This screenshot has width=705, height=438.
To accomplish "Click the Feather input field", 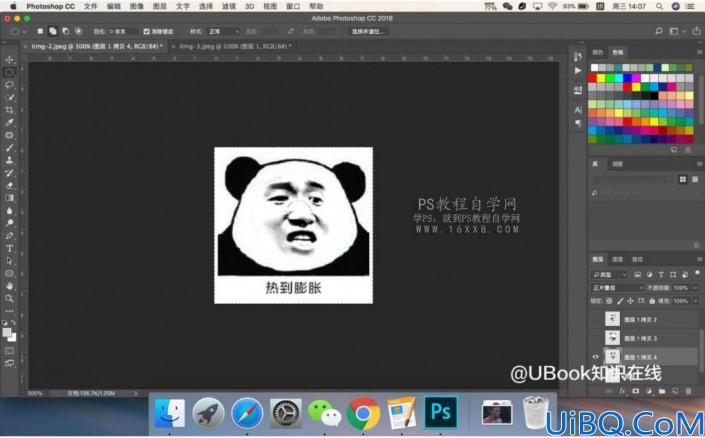I will (x=123, y=31).
